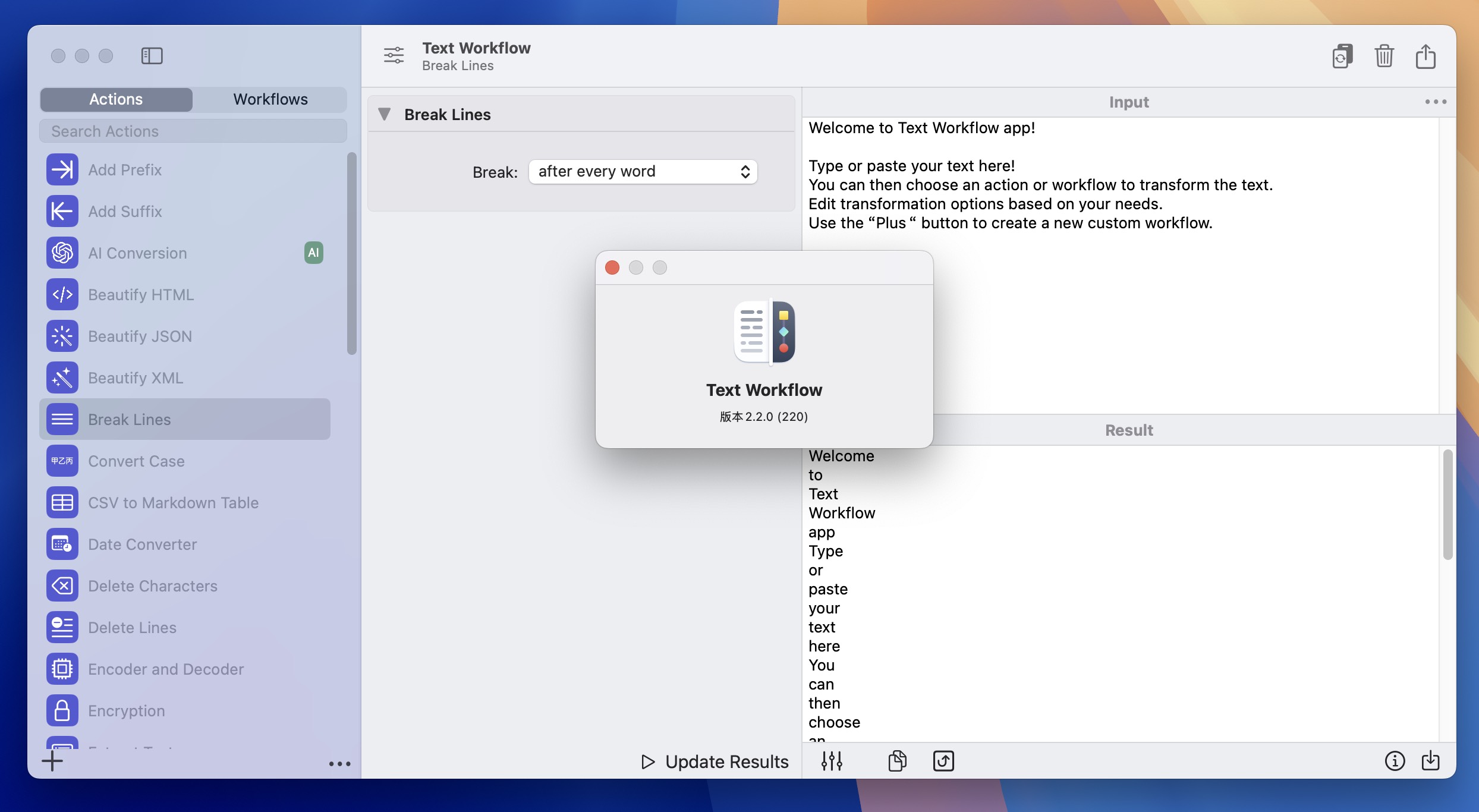The width and height of the screenshot is (1479, 812).
Task: Open the Encoder and Decoder icon
Action: 62,669
